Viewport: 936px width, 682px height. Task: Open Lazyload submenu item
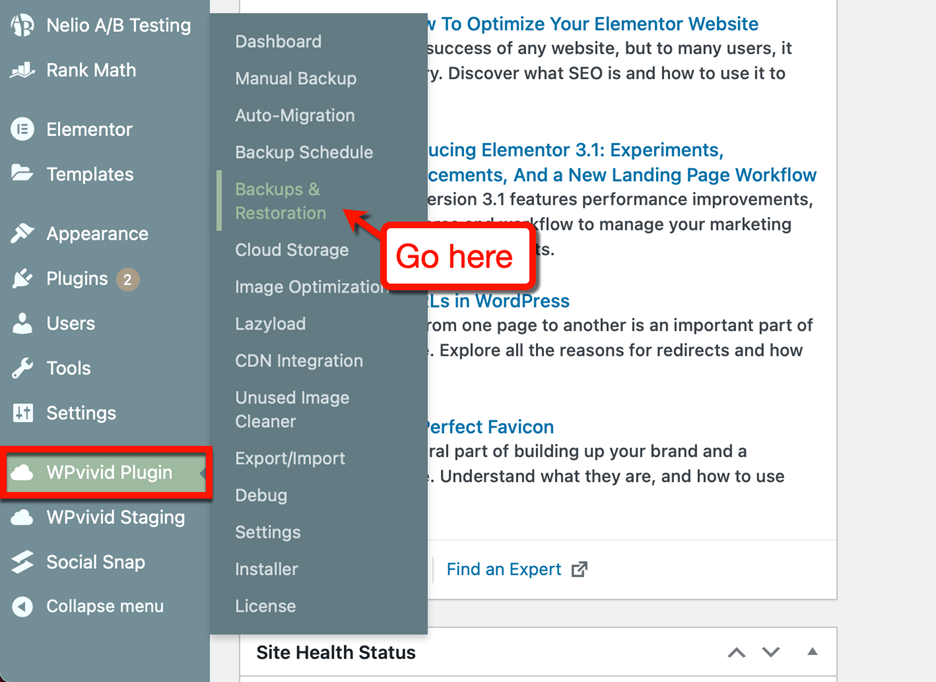(270, 324)
